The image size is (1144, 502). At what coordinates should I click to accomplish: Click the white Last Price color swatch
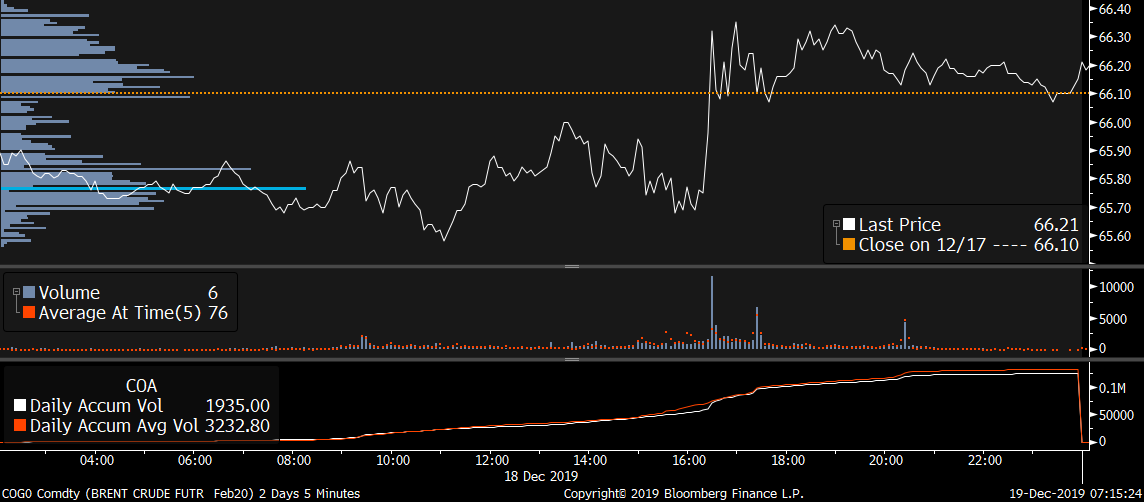(x=849, y=225)
